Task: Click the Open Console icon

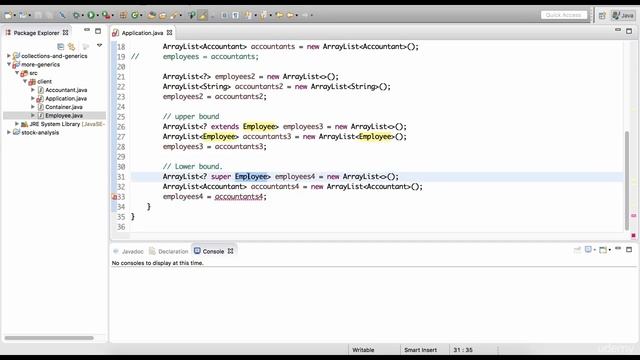Action: (x=602, y=249)
